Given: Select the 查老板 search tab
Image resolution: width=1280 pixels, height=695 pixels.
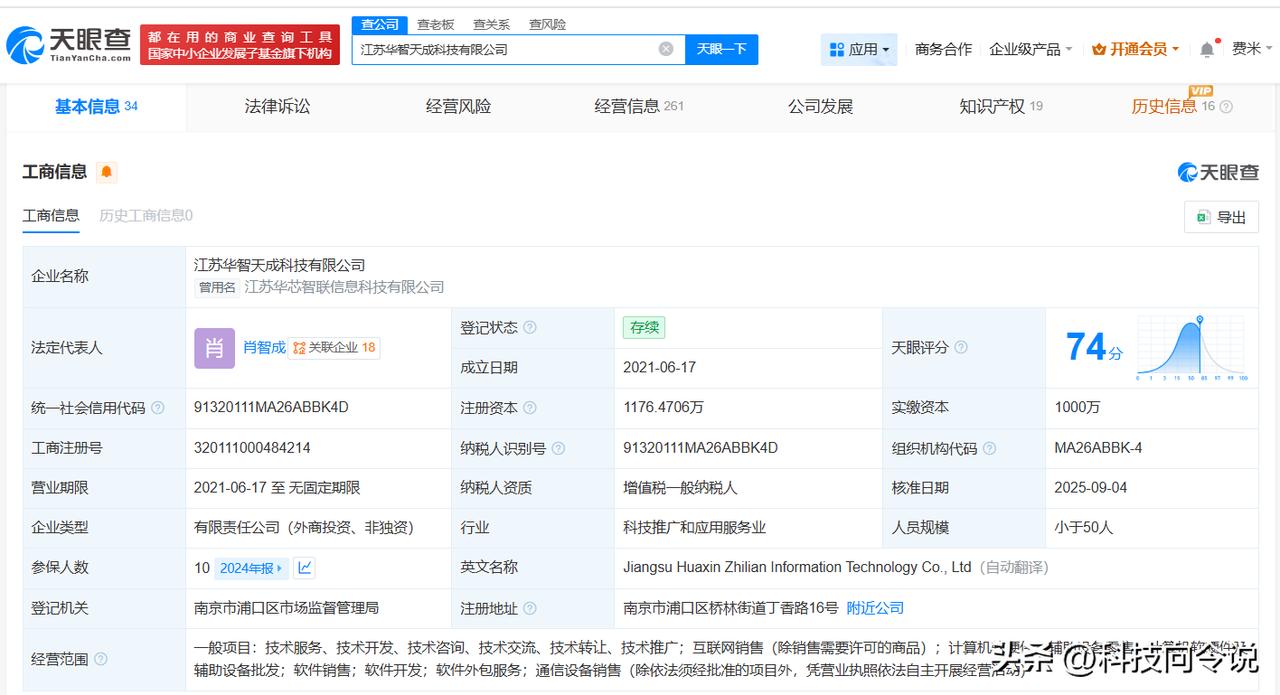Looking at the screenshot, I should pos(435,24).
